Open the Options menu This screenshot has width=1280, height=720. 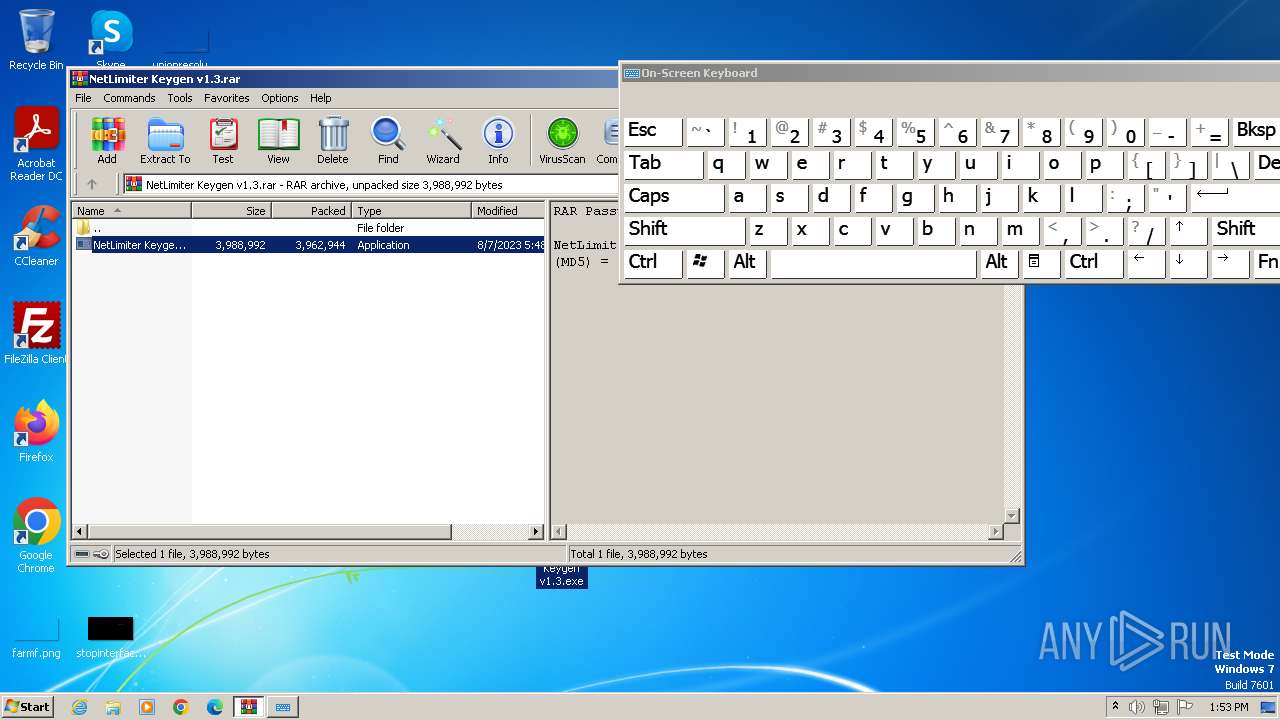(x=280, y=98)
